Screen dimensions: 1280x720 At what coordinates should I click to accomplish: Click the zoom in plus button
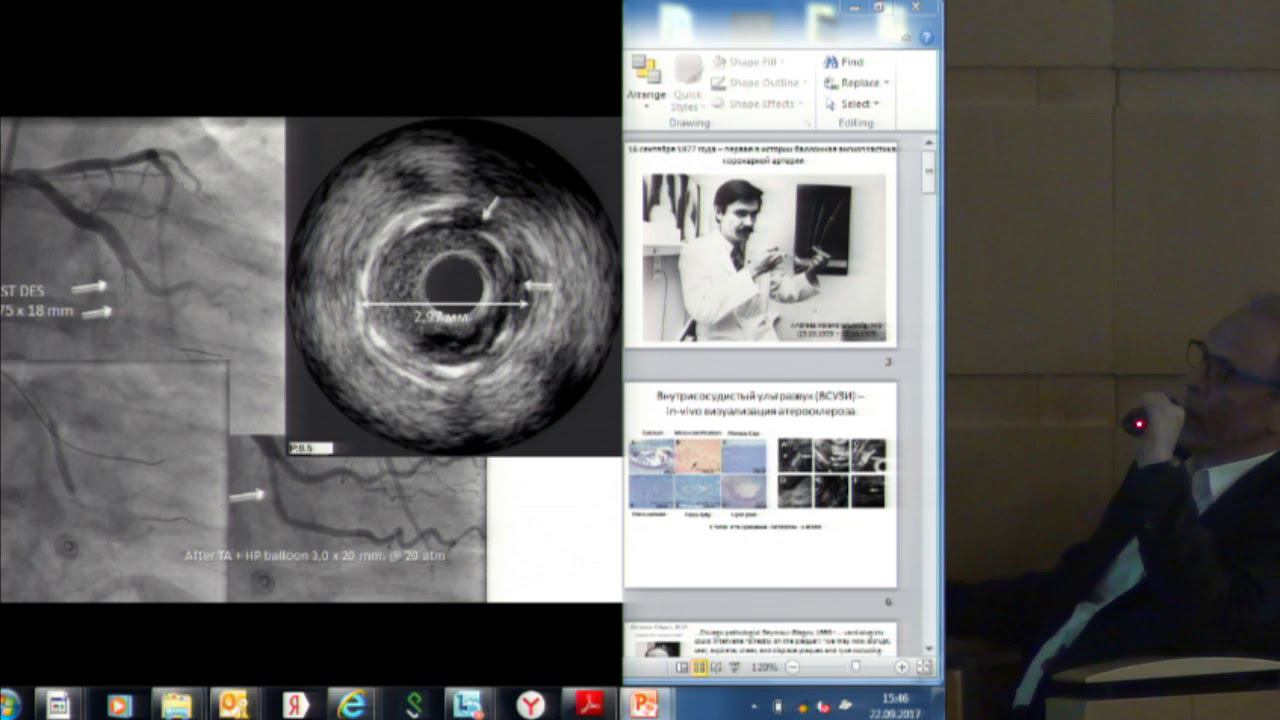click(x=901, y=667)
